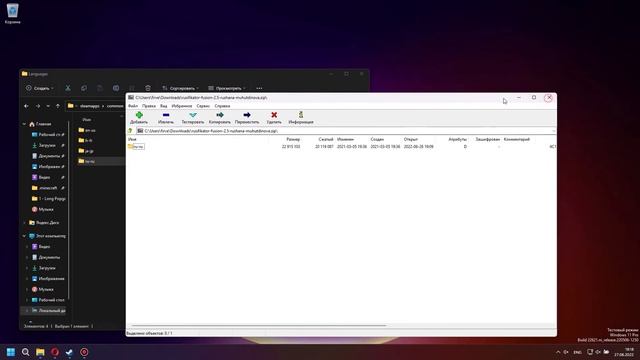Open pinned Загрузки in Explorer quick access

point(48,145)
